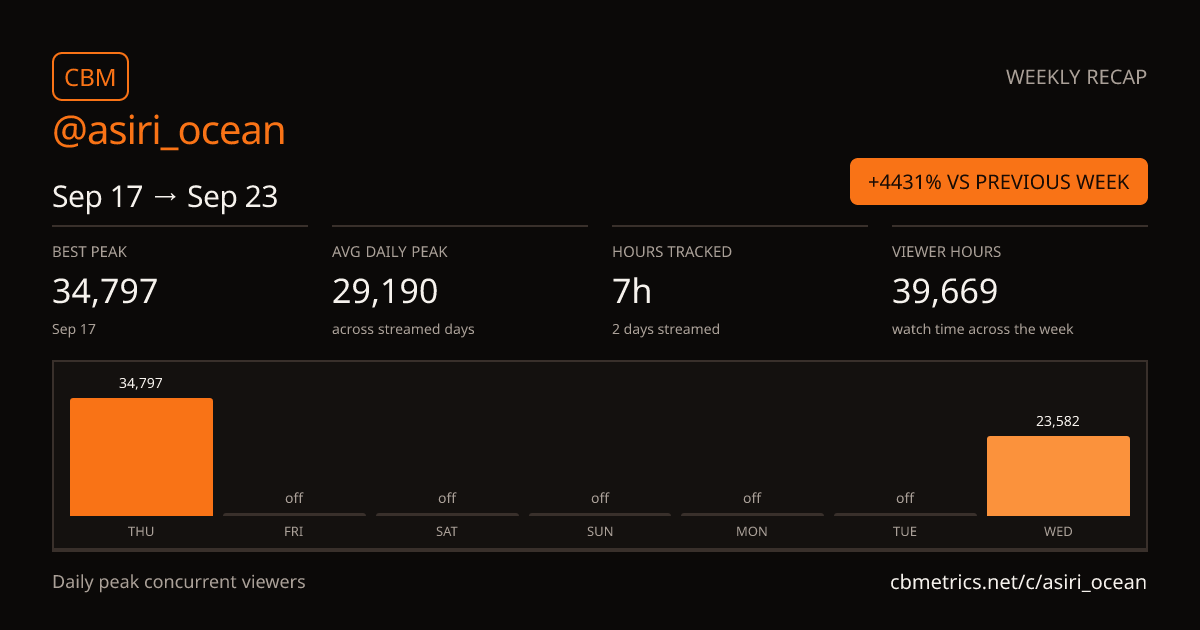Click the +4431% VS PREVIOUS WEEK badge

999,182
